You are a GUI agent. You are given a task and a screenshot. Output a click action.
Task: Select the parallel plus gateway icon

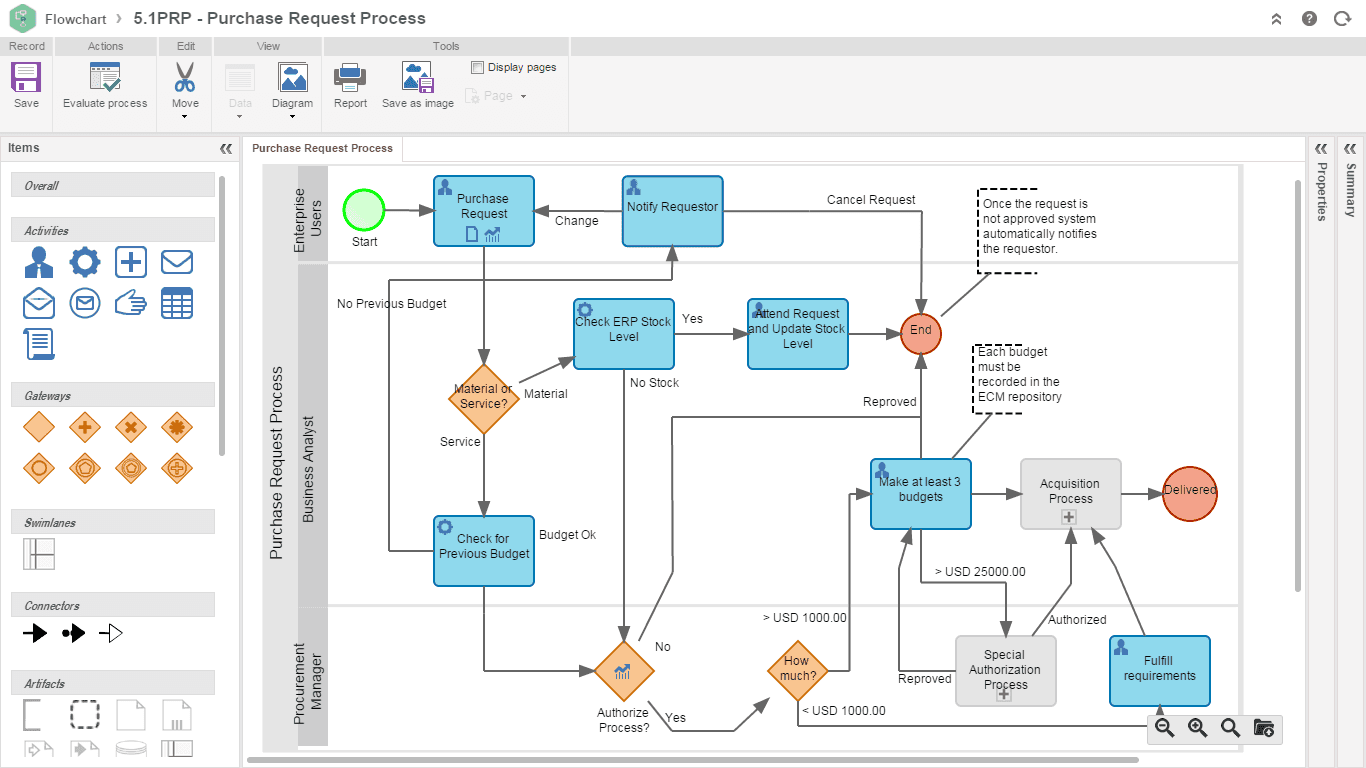tap(85, 428)
